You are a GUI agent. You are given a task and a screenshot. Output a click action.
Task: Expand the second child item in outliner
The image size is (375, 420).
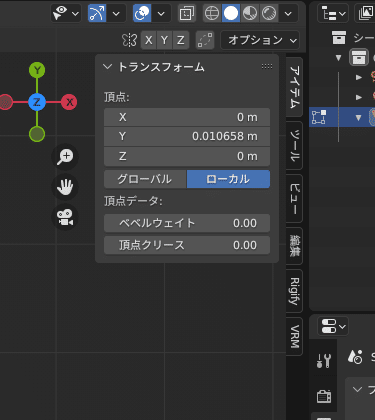click(x=359, y=97)
